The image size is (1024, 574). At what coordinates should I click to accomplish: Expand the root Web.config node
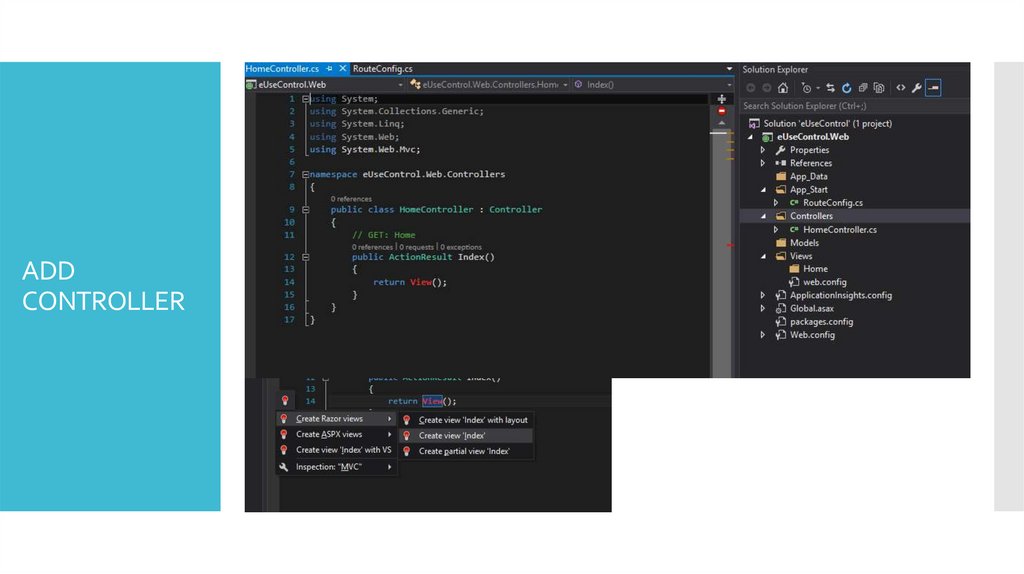click(x=763, y=335)
